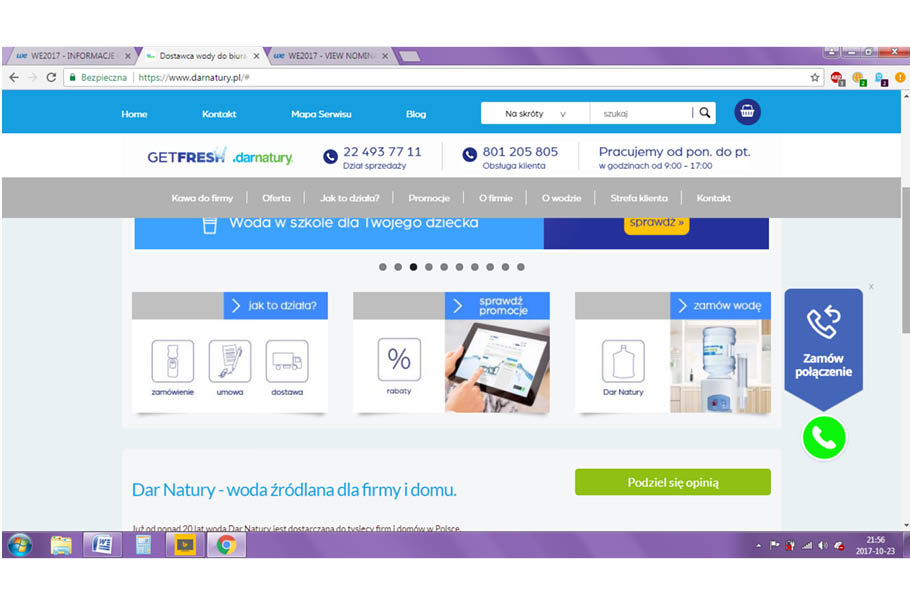910x603 pixels.
Task: Open the Windows Start menu
Action: tap(20, 546)
